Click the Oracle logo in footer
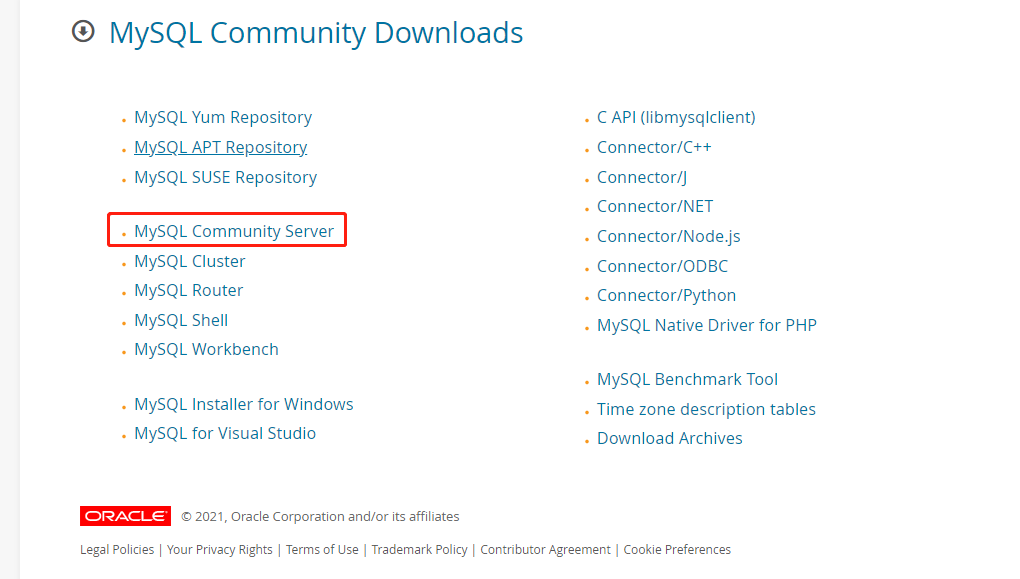1020x579 pixels. 126,516
